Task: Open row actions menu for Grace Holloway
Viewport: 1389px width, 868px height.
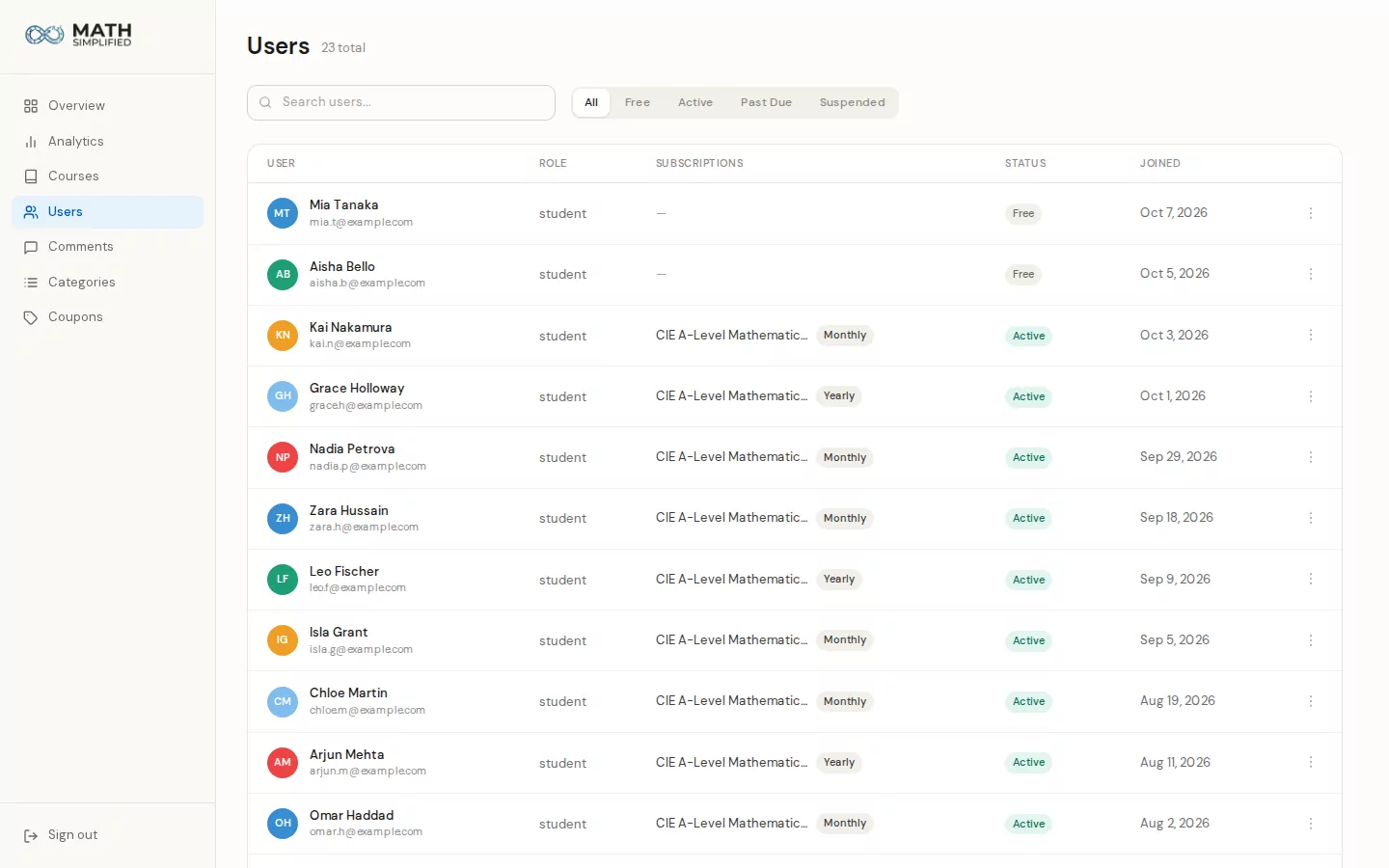Action: [x=1311, y=396]
